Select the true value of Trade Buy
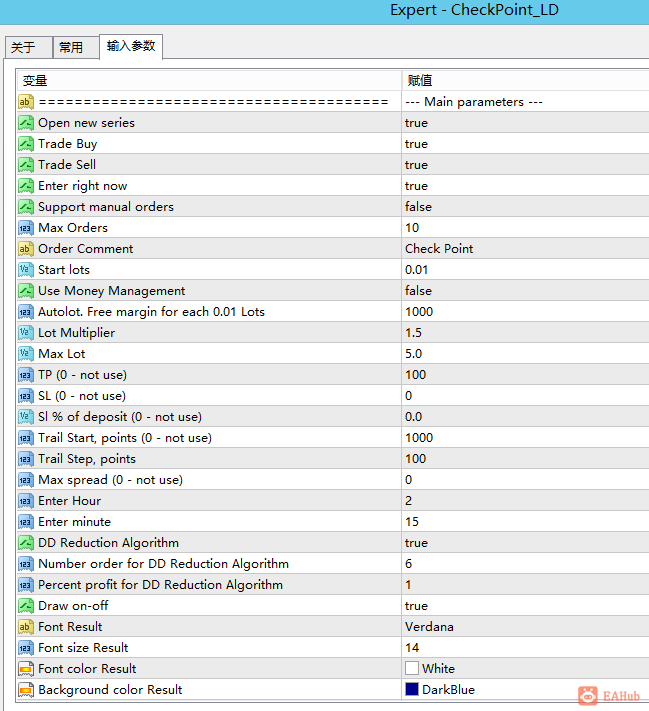The width and height of the screenshot is (649, 711). pos(416,144)
